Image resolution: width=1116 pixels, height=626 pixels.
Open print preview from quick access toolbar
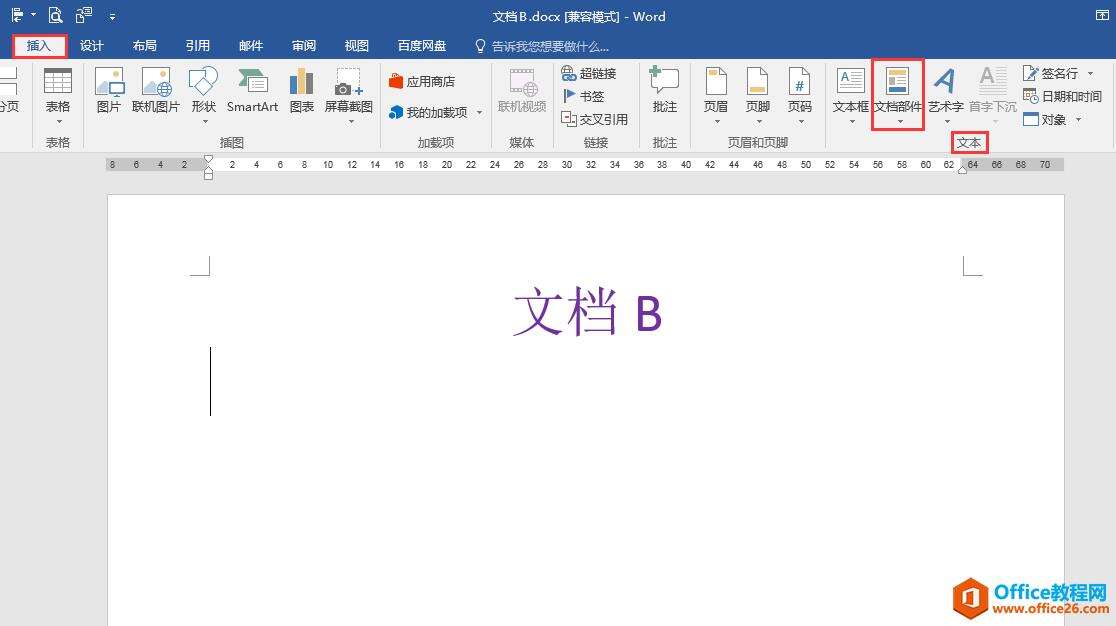point(55,15)
